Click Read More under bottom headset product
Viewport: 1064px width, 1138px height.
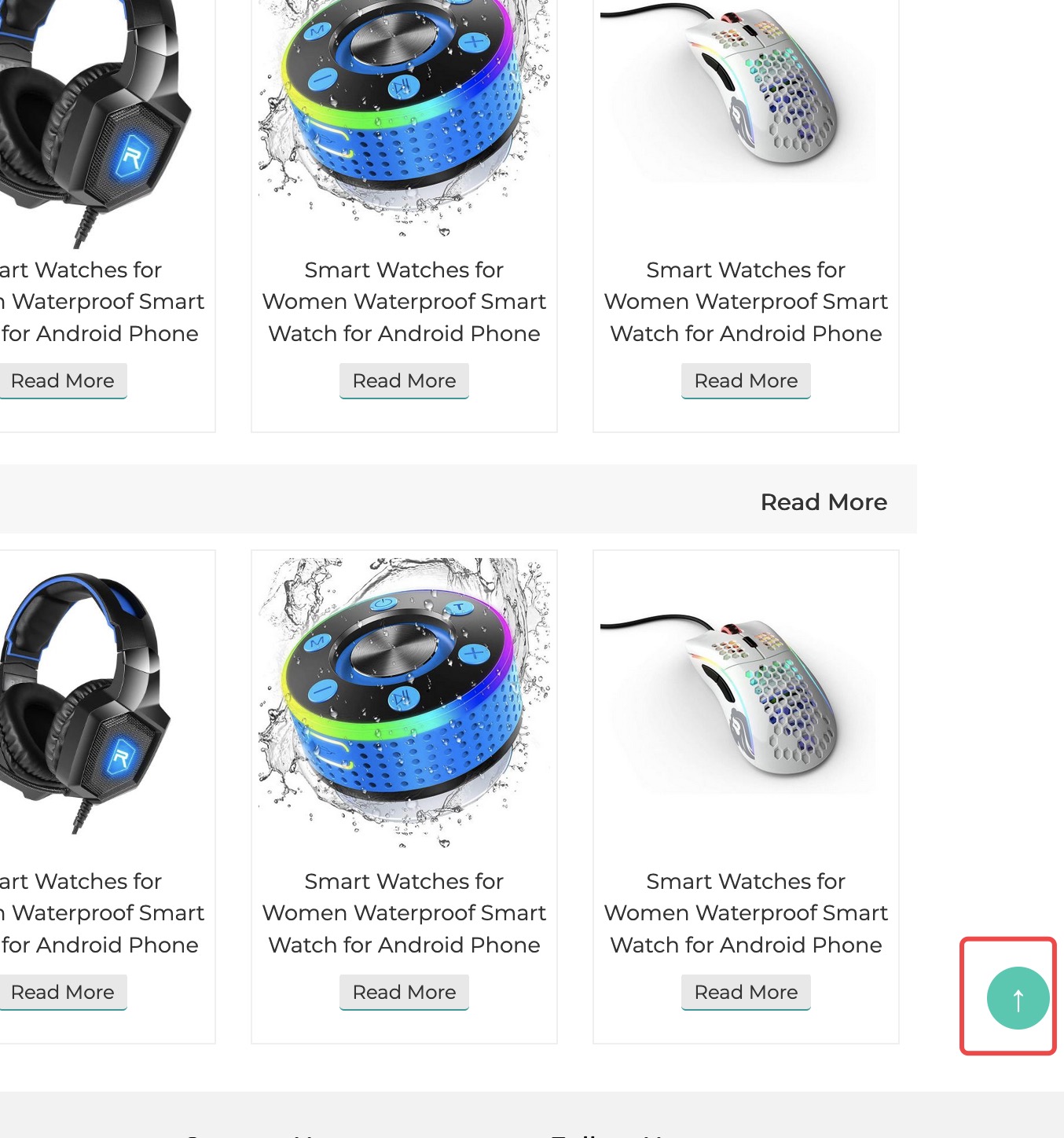pyautogui.click(x=63, y=992)
